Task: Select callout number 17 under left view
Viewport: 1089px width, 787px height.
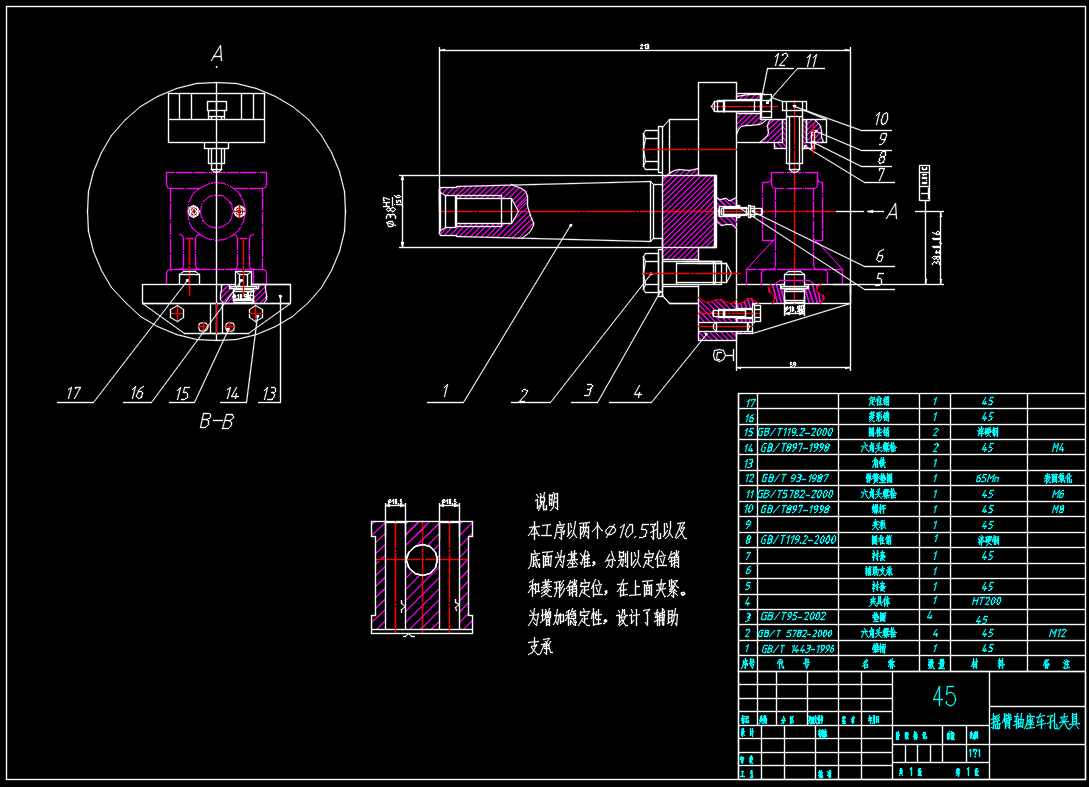Action: [73, 394]
